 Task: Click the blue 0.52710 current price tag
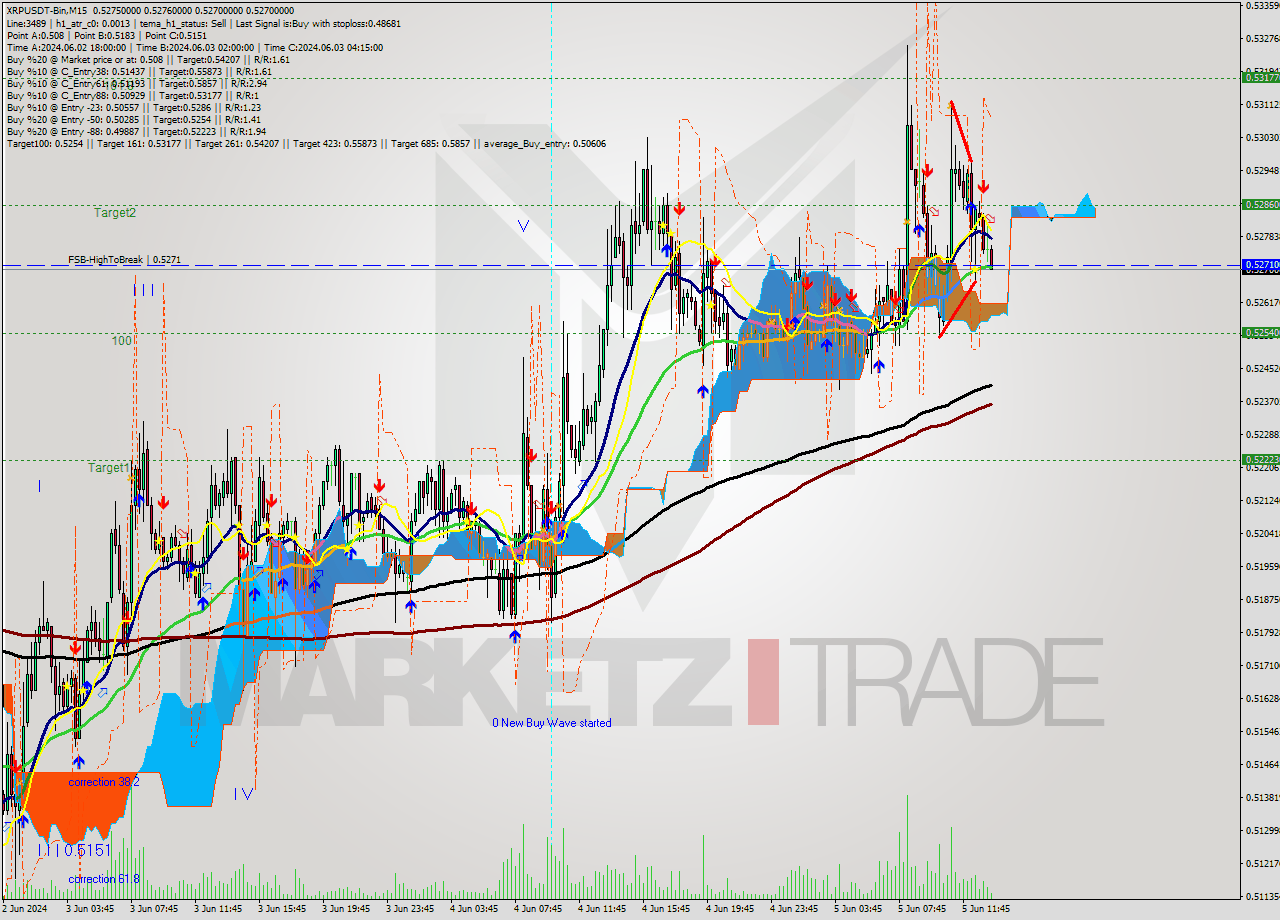(1260, 264)
